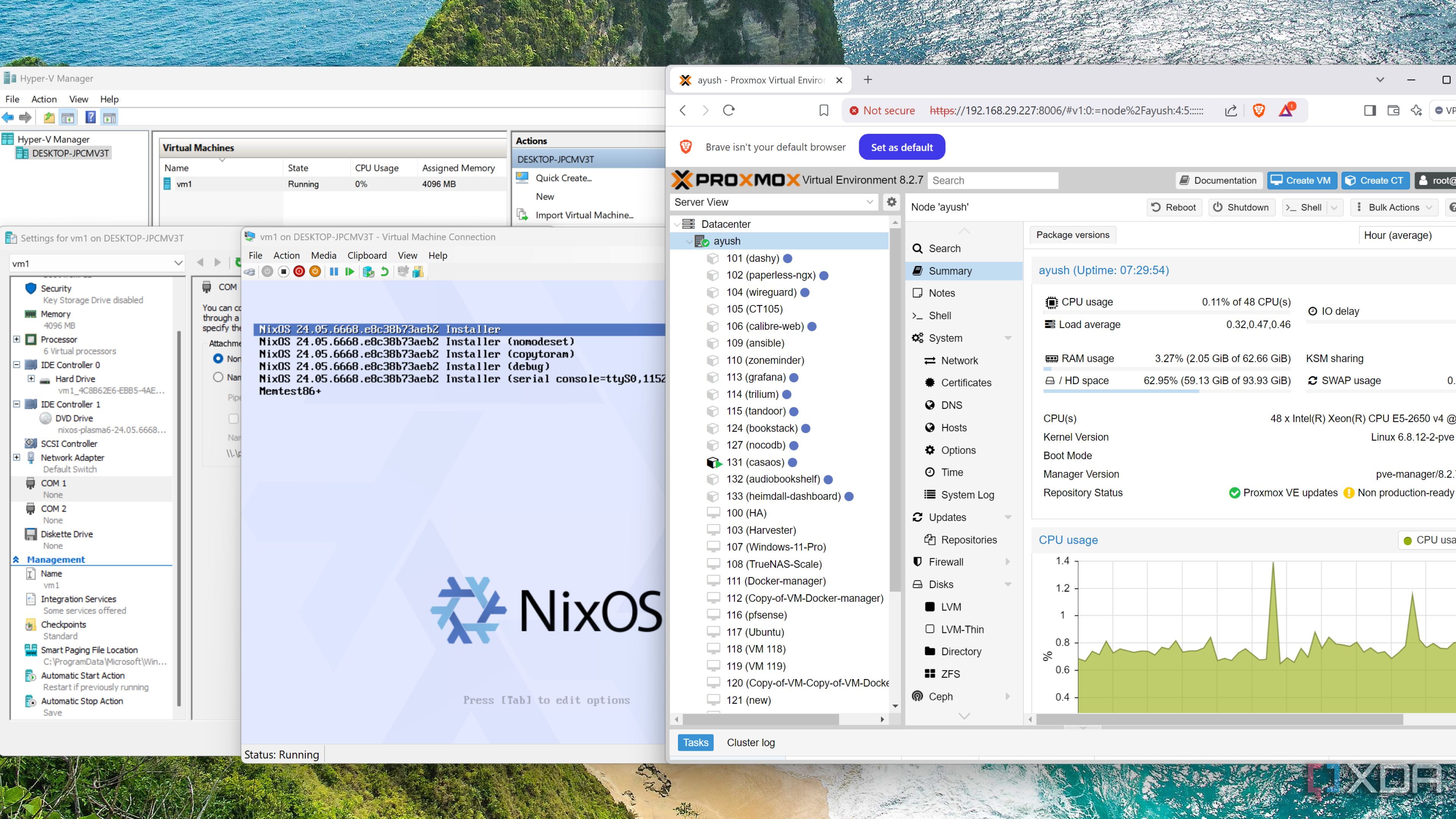Pause the VM using the toolbar pause icon
The height and width of the screenshot is (819, 1456).
tap(334, 272)
